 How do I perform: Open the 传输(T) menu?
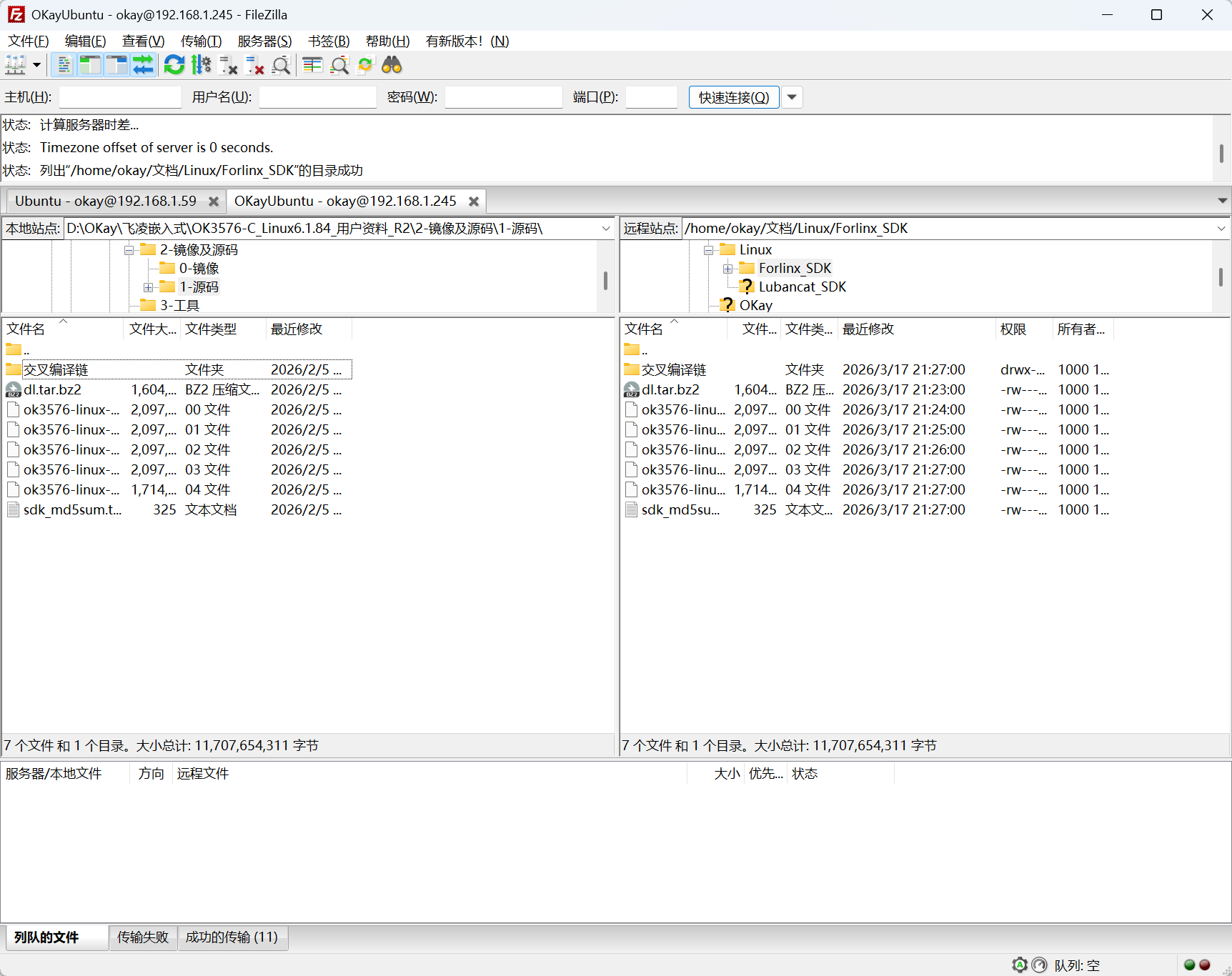202,41
